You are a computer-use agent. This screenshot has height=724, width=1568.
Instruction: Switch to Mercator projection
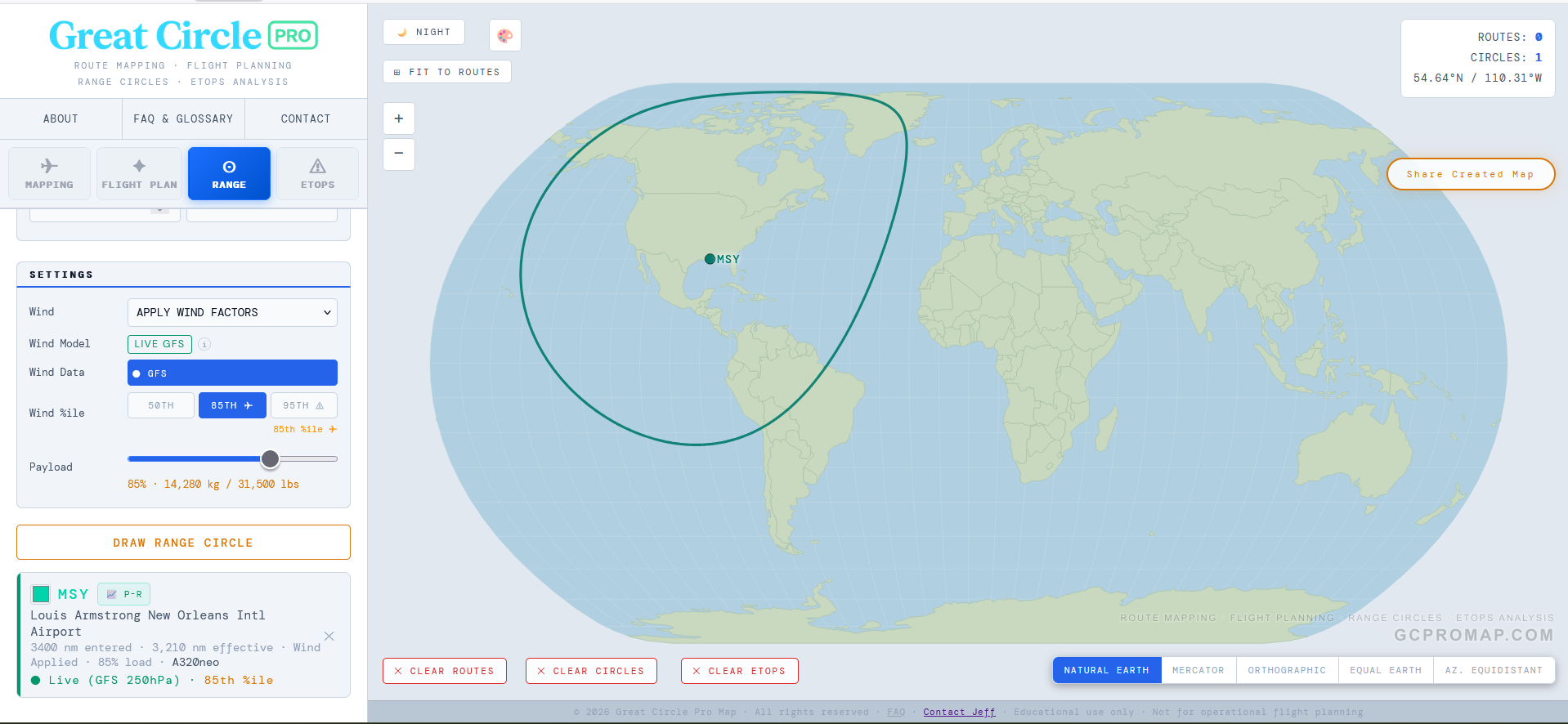pos(1198,670)
